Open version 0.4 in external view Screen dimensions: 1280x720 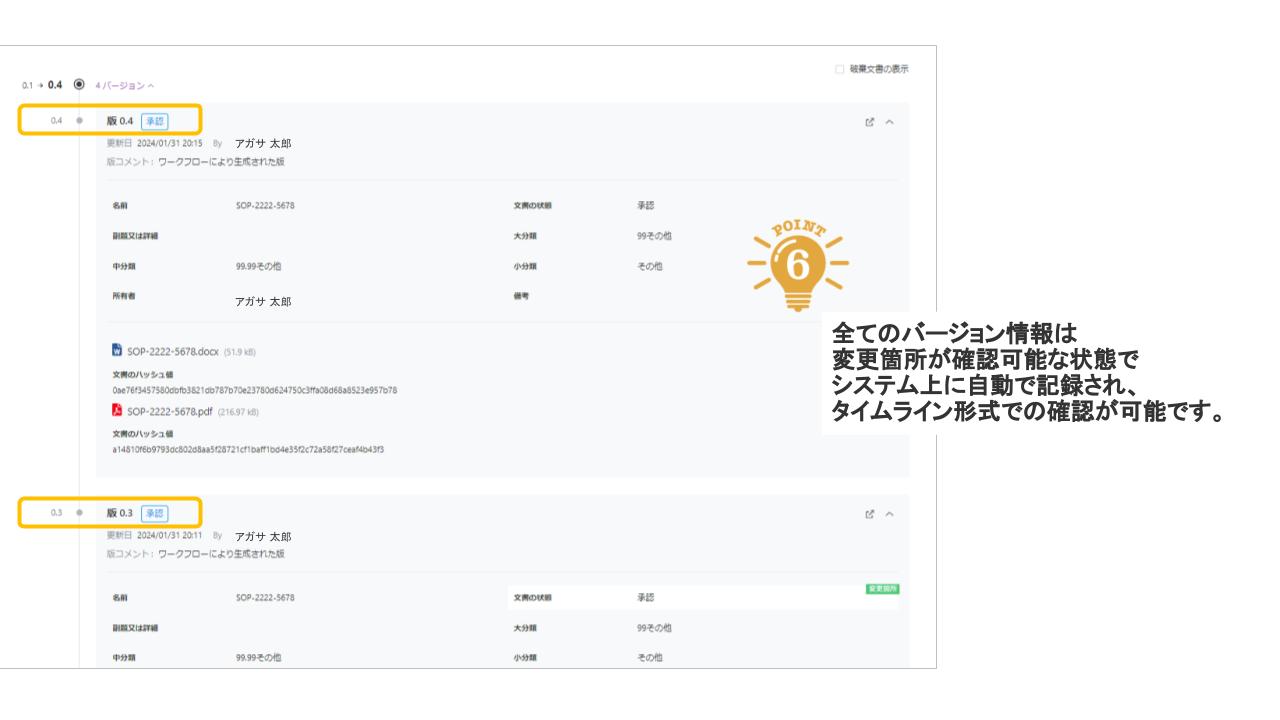point(869,122)
